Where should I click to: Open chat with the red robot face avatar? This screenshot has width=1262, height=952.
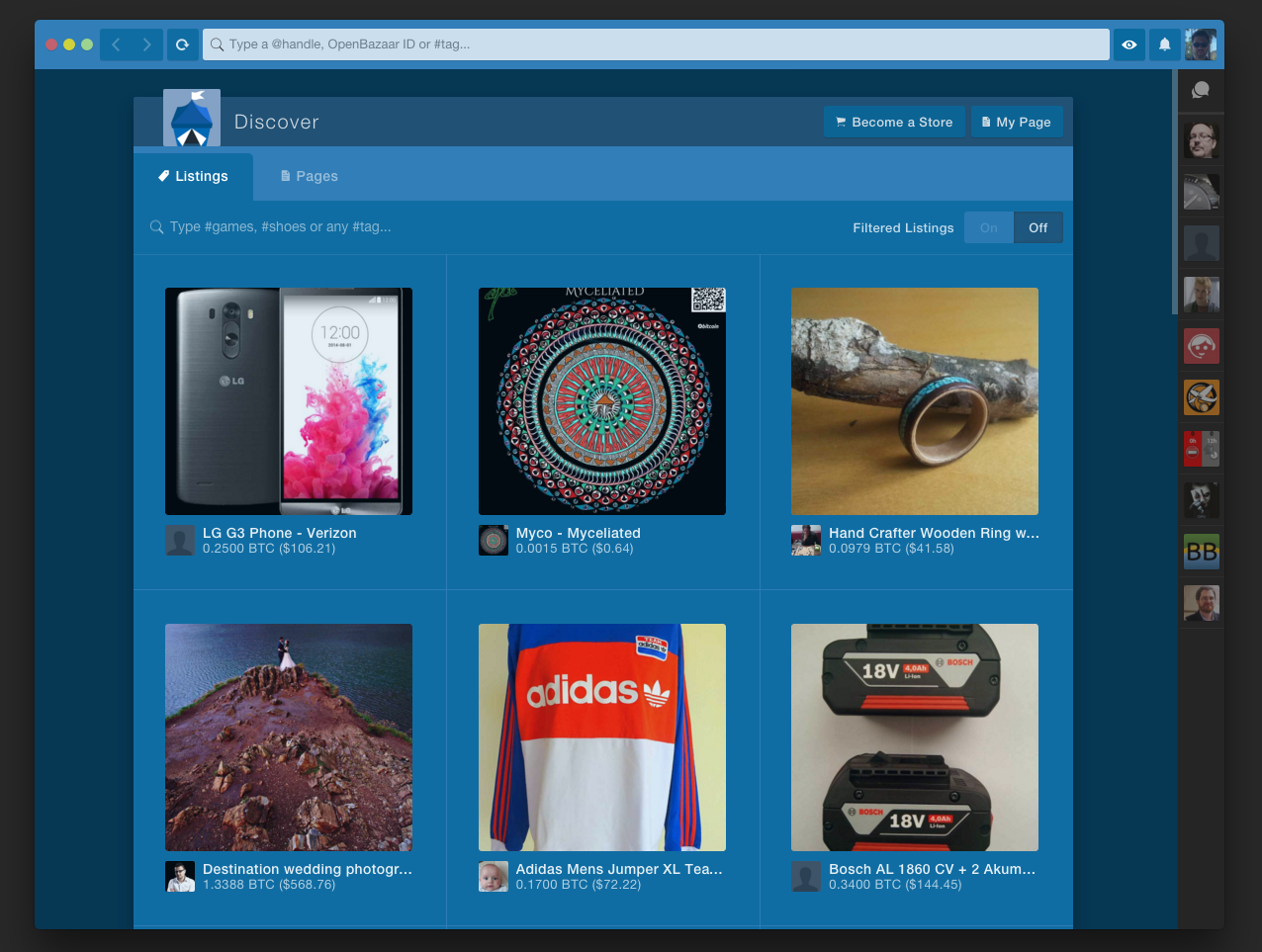[x=1202, y=346]
